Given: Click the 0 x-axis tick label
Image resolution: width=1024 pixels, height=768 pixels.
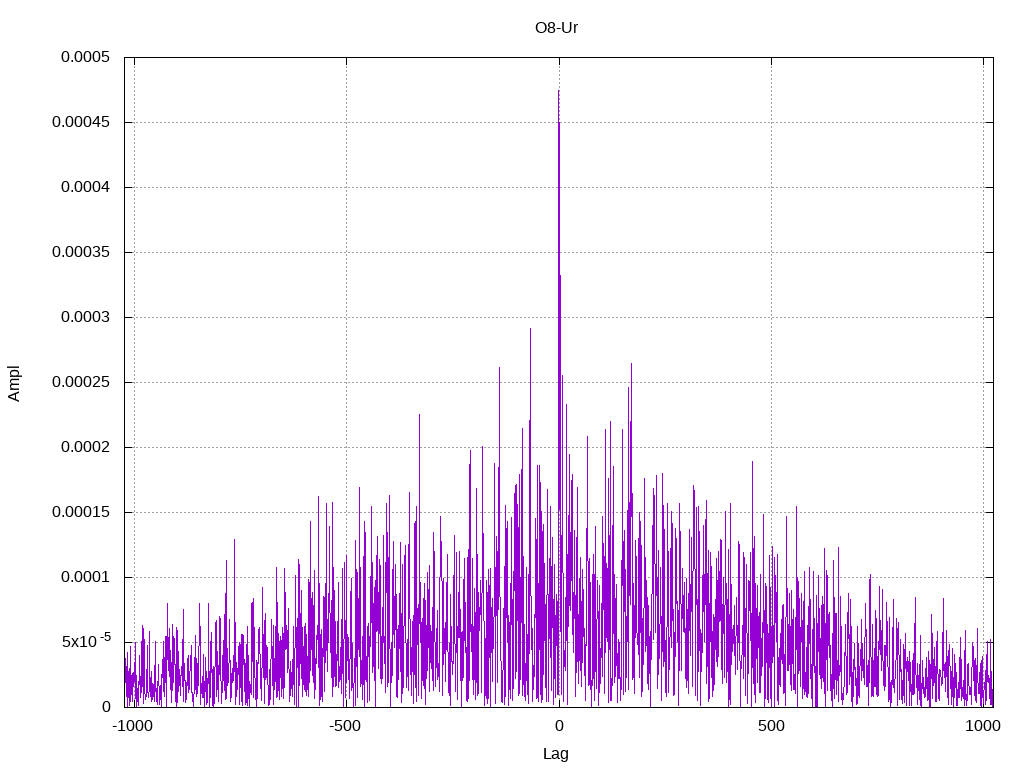Looking at the screenshot, I should coord(559,726).
